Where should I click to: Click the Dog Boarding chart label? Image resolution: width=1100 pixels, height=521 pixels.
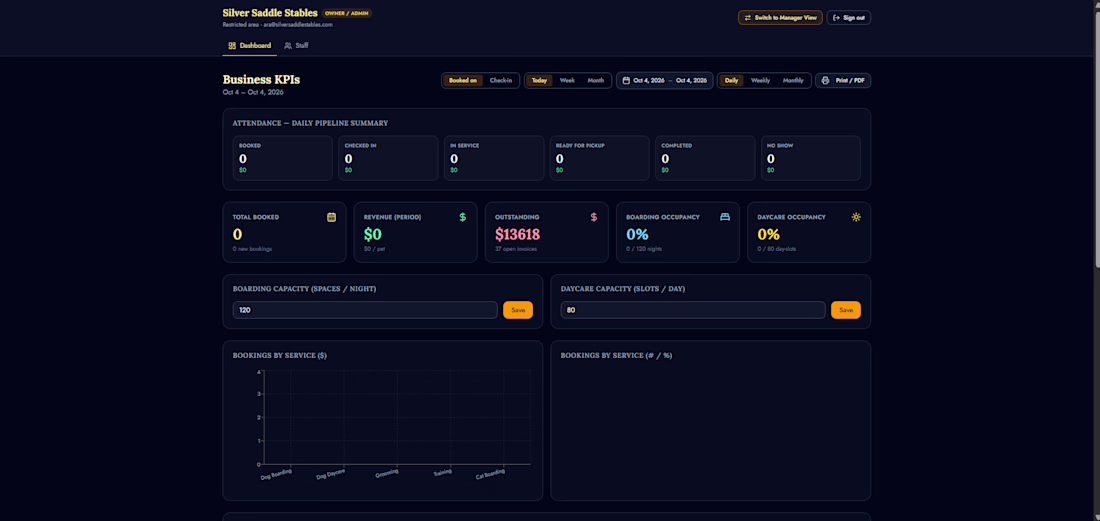click(x=276, y=475)
